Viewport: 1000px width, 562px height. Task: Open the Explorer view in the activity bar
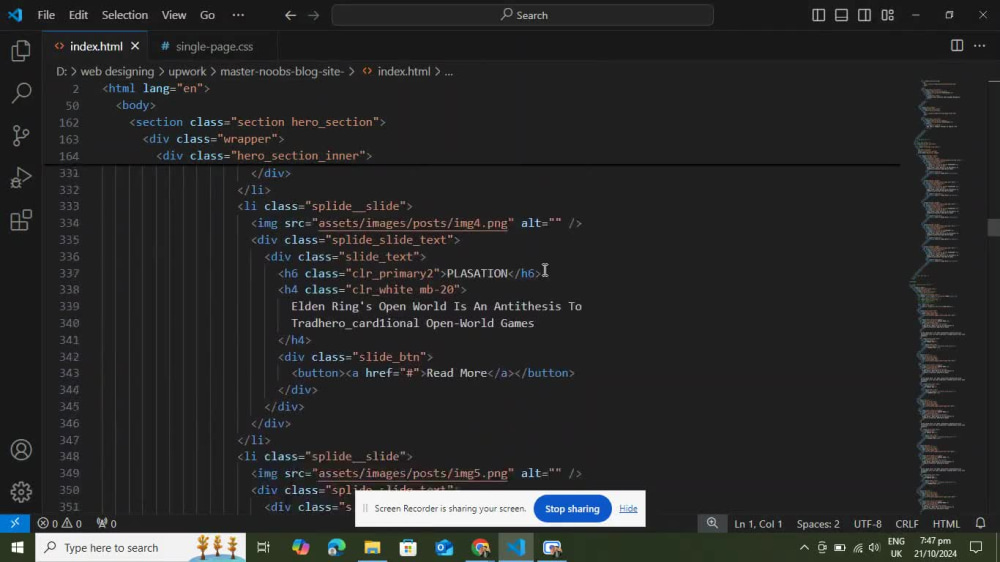pyautogui.click(x=21, y=50)
